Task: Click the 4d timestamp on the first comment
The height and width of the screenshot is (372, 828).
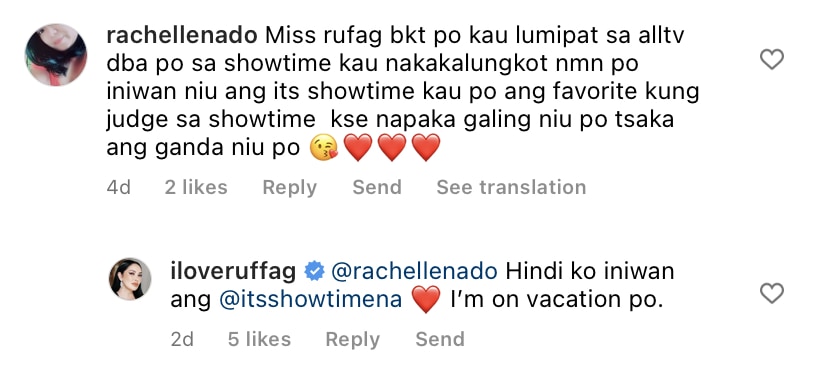Action: click(119, 187)
